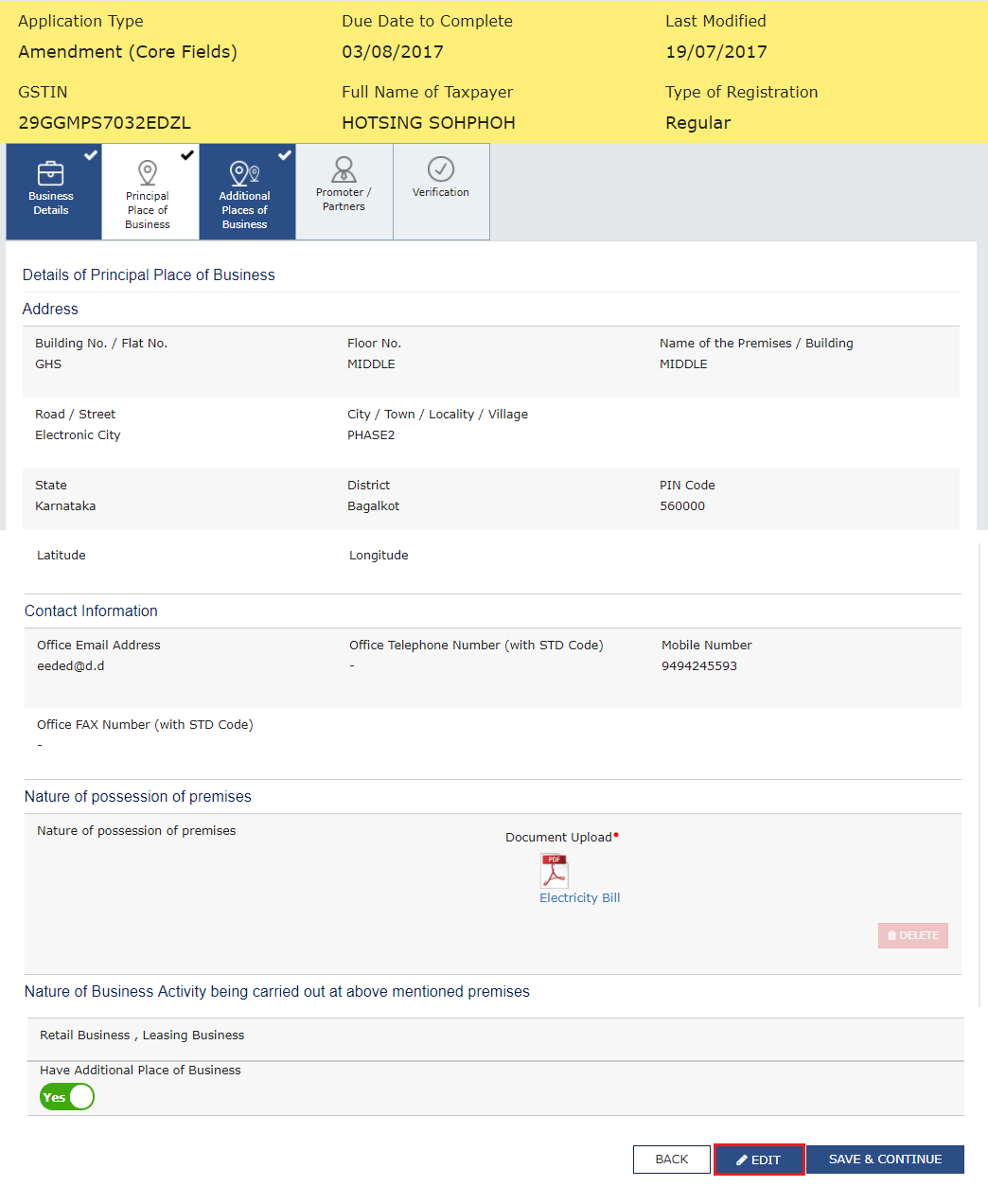Toggle off Have Additional Place of Business
Screen dimensions: 988x1204
pyautogui.click(x=66, y=1096)
